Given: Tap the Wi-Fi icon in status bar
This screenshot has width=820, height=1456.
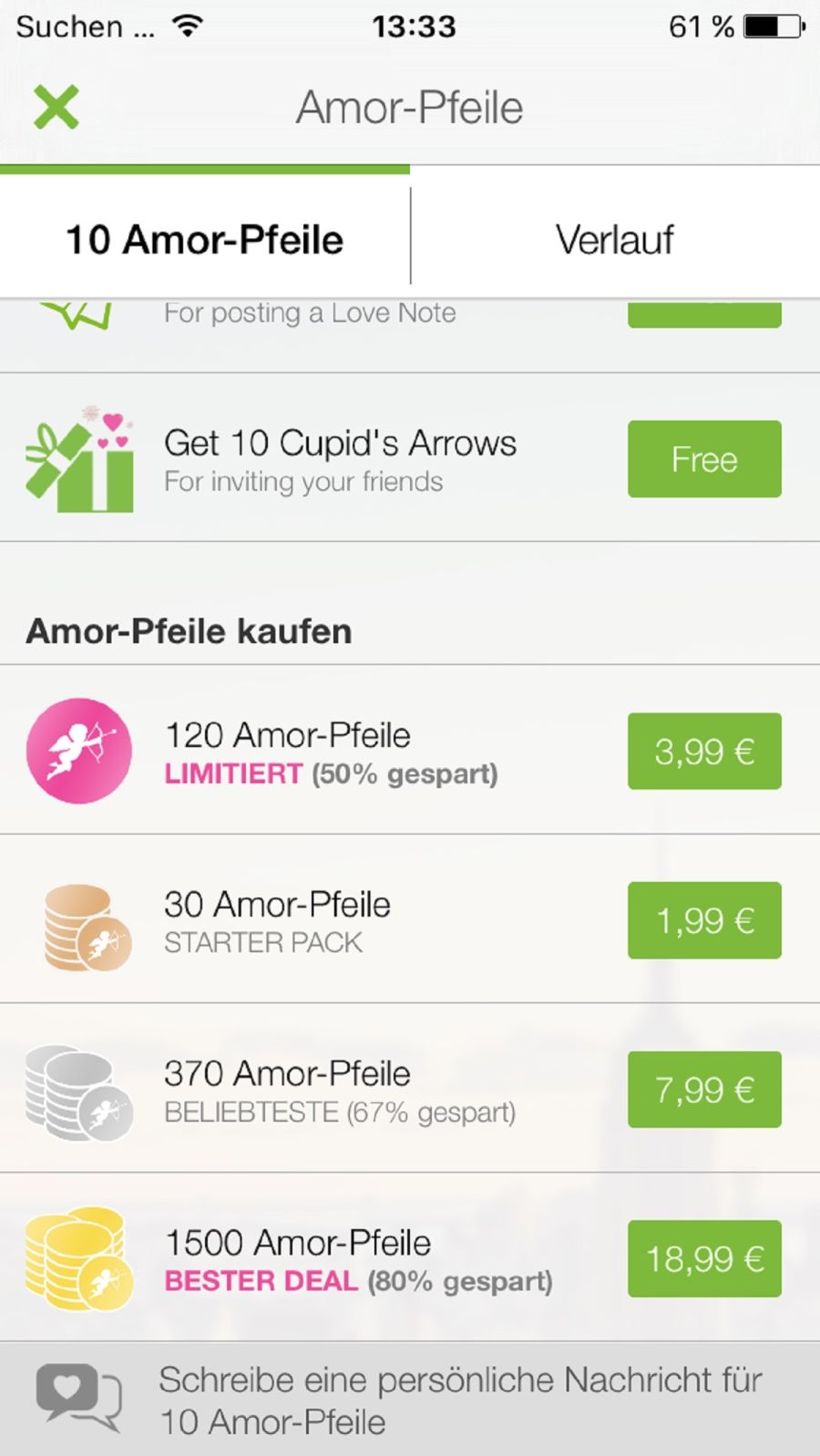Looking at the screenshot, I should [188, 26].
